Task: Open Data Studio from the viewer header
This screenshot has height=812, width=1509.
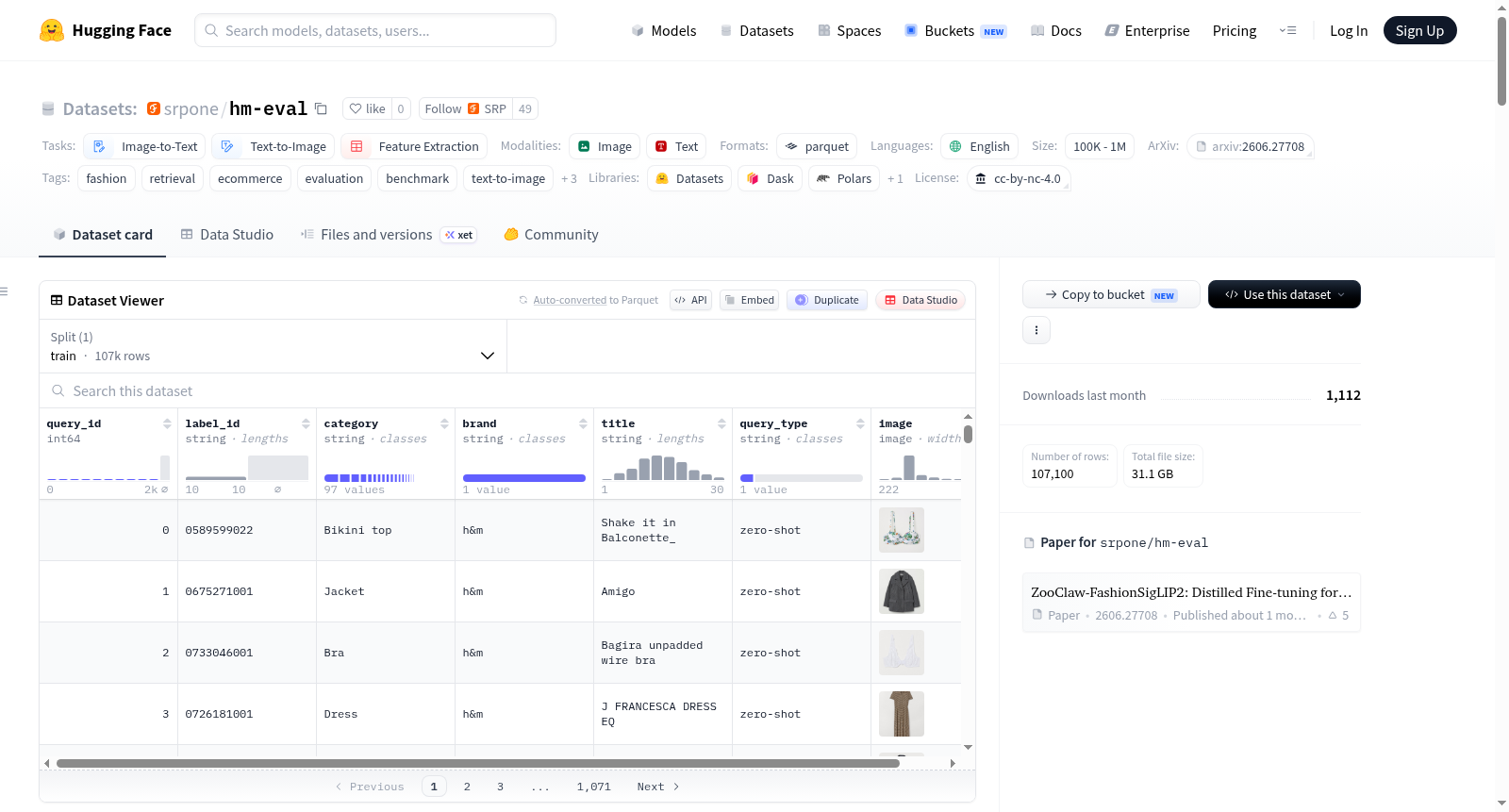Action: pos(920,300)
